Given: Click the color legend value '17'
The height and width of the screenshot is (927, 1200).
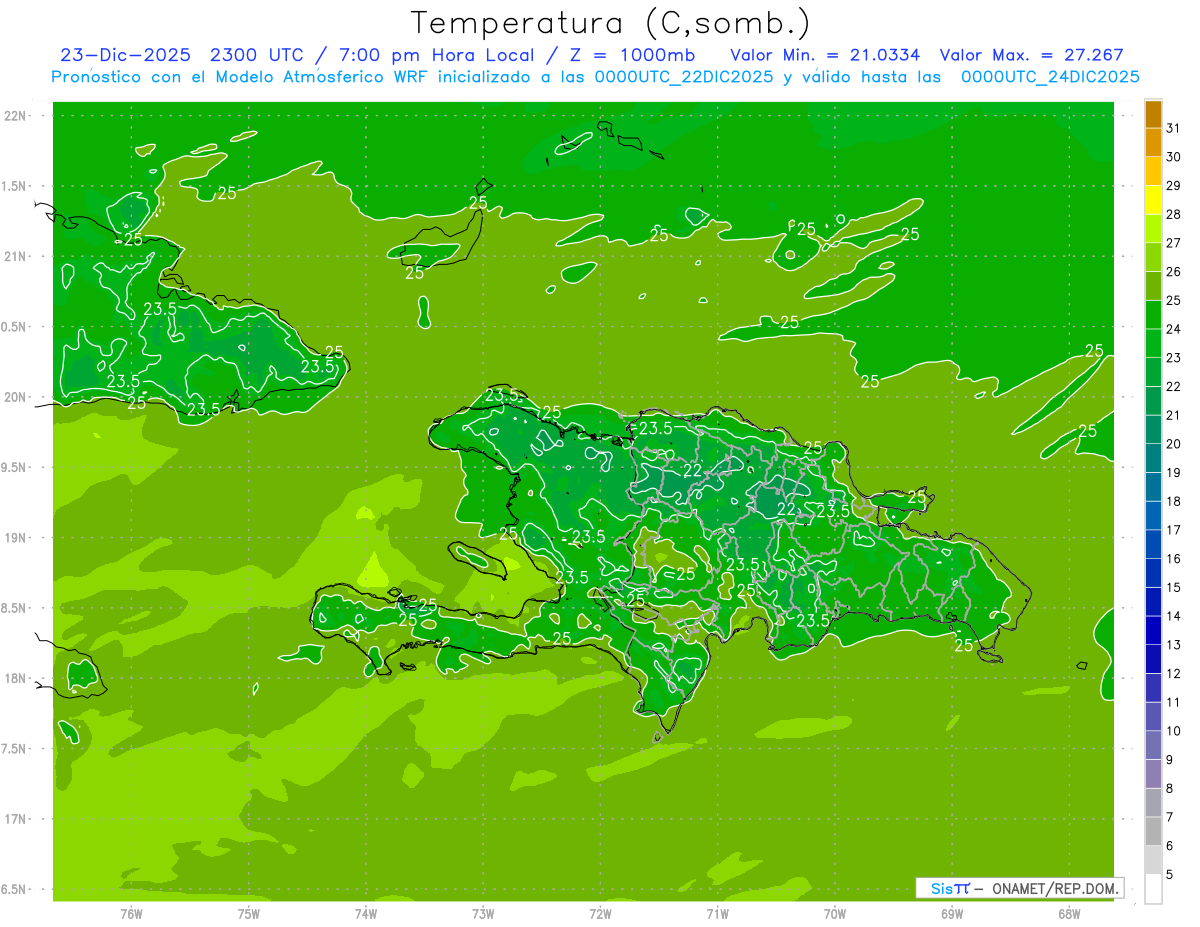Looking at the screenshot, I should (1174, 530).
